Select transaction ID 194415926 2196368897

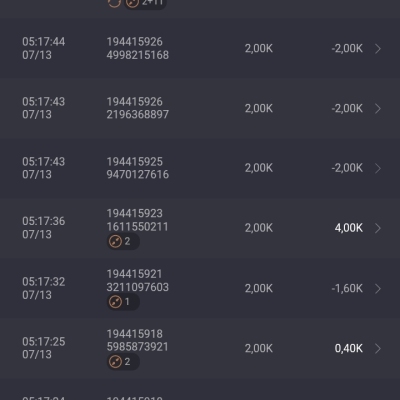tap(138, 108)
